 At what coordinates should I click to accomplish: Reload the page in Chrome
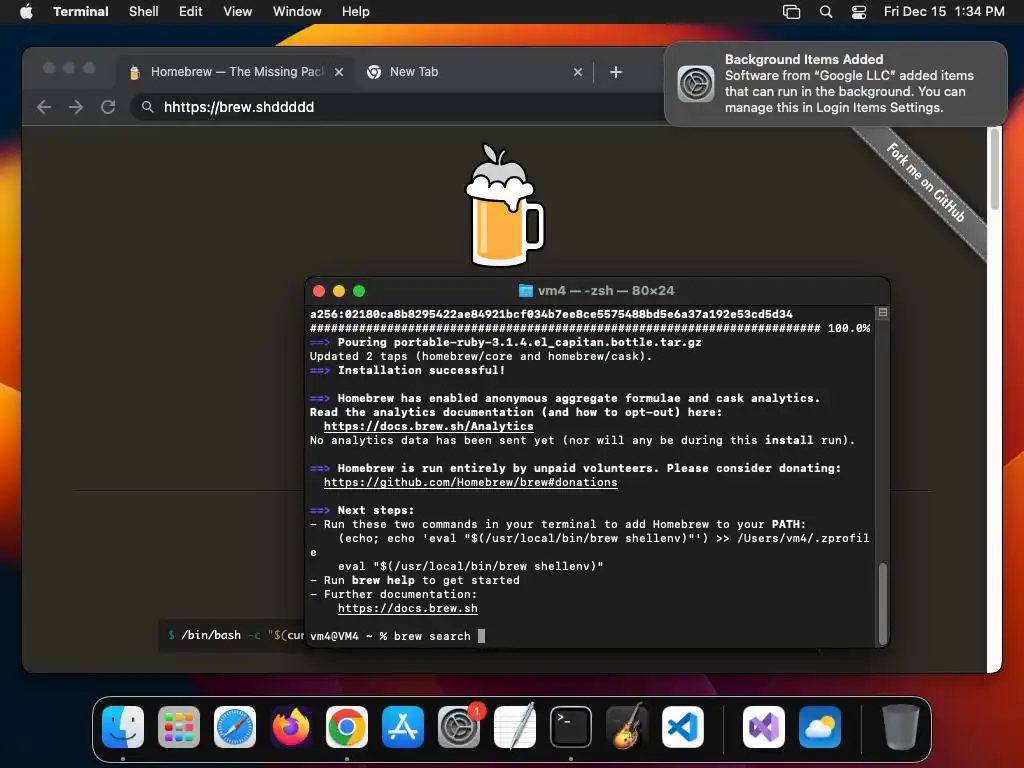pyautogui.click(x=108, y=107)
